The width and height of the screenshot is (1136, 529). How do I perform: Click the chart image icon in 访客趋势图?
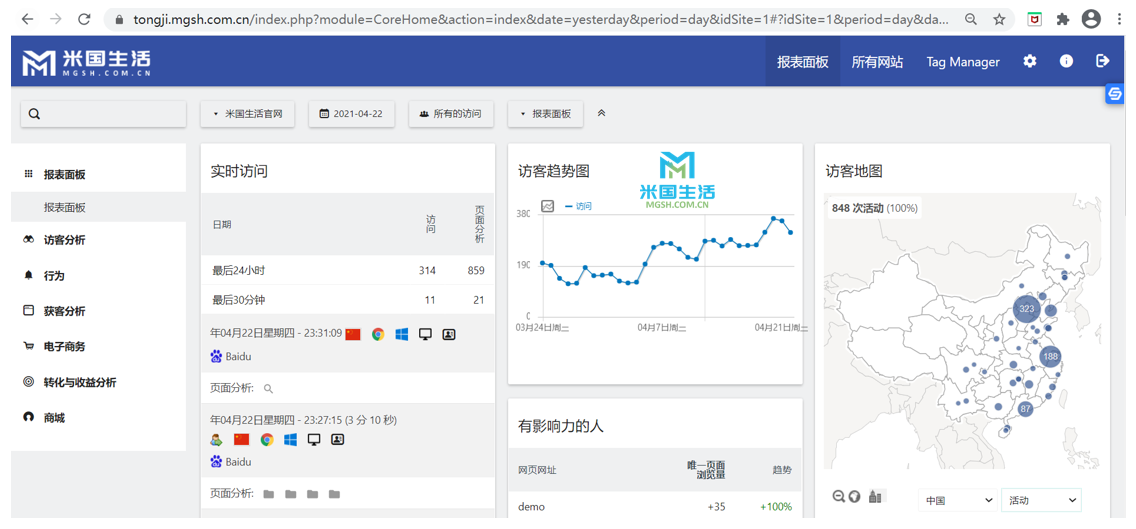click(548, 207)
